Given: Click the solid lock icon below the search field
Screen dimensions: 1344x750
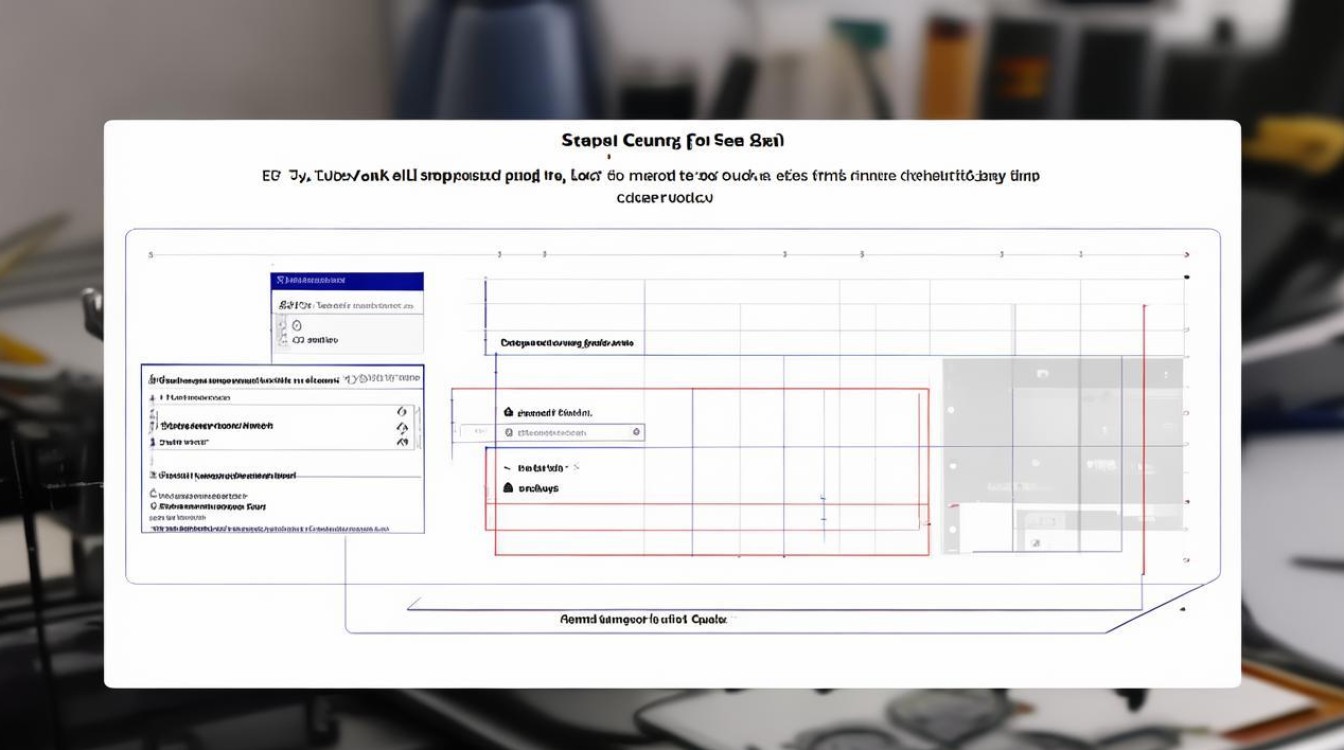Looking at the screenshot, I should 508,488.
